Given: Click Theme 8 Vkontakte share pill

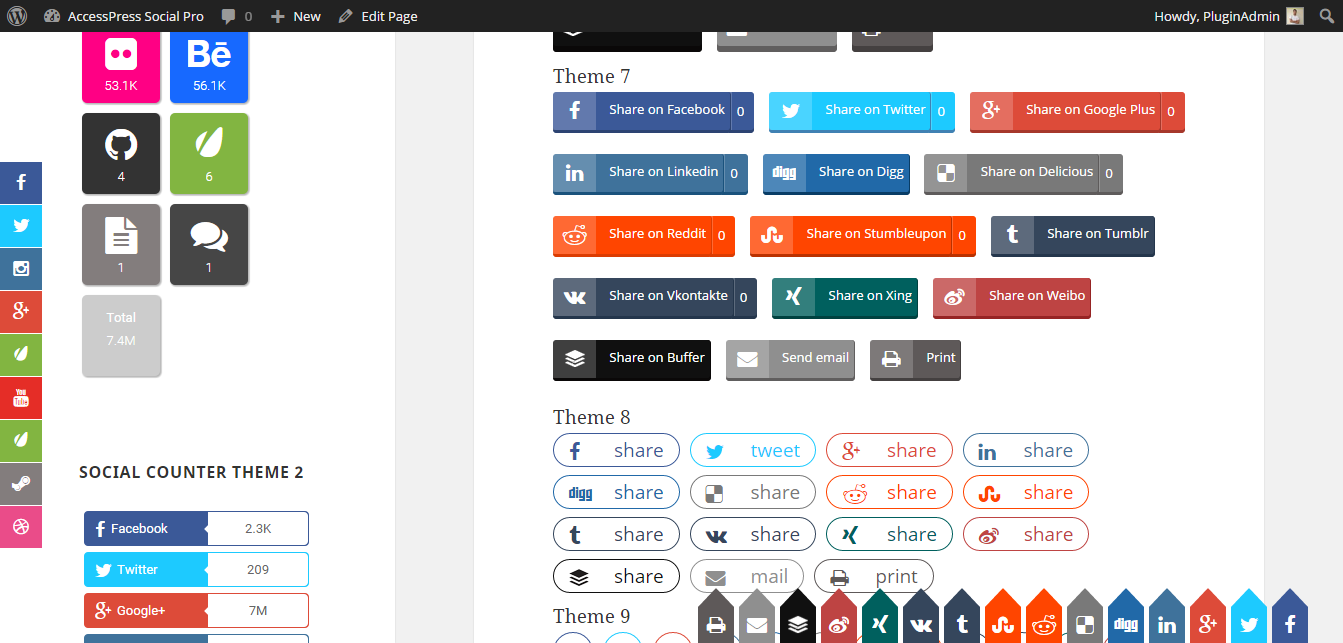Looking at the screenshot, I should pyautogui.click(x=753, y=534).
